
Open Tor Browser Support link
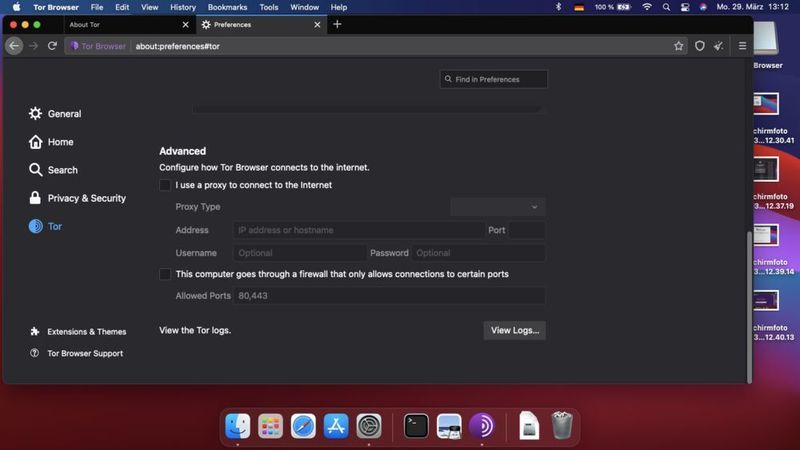[x=77, y=353]
